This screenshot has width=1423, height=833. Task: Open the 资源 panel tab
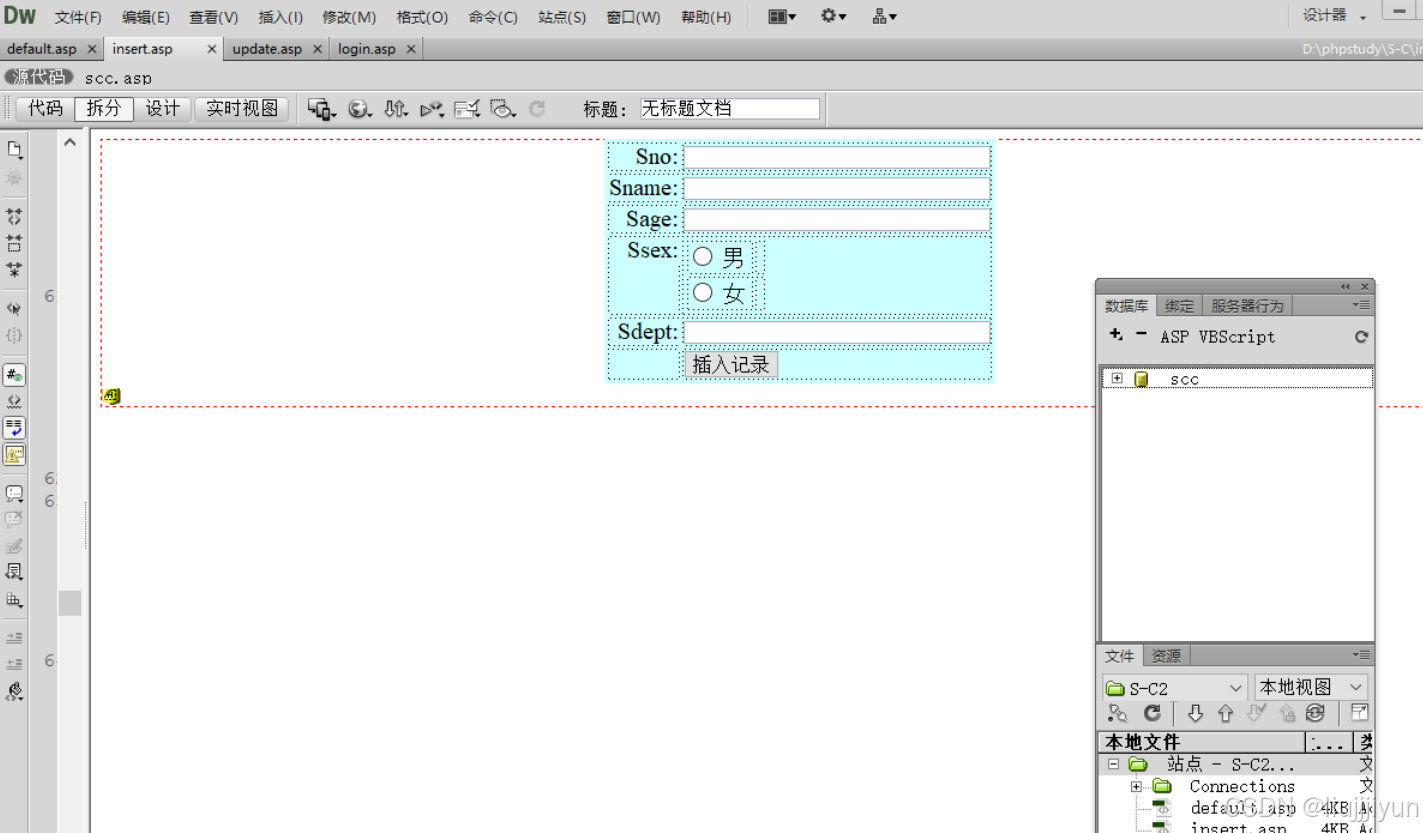point(1166,656)
